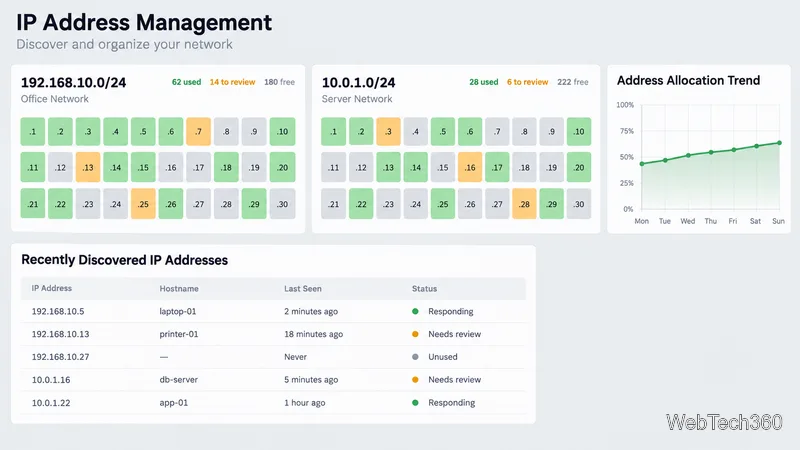Viewport: 800px width, 450px height.
Task: Select cell .10 in the Server Network grid
Action: point(579,132)
